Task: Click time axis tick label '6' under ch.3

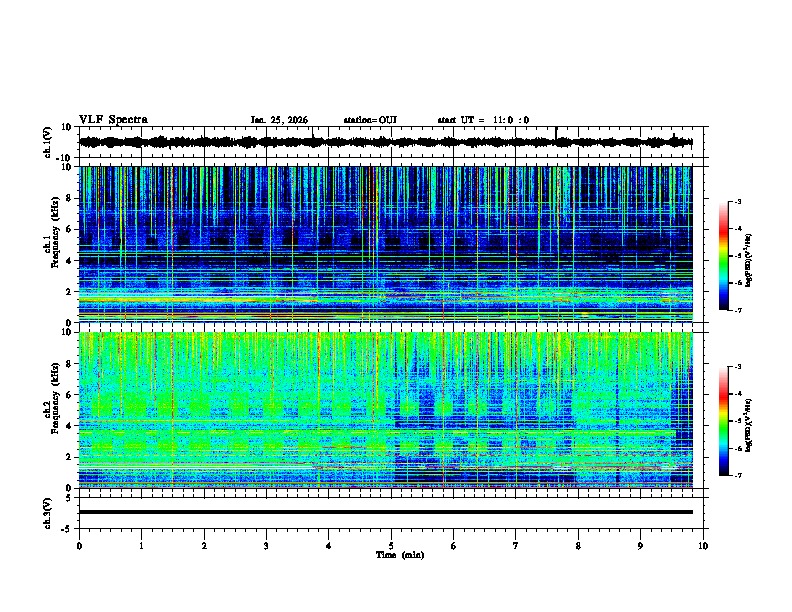Action: (454, 546)
